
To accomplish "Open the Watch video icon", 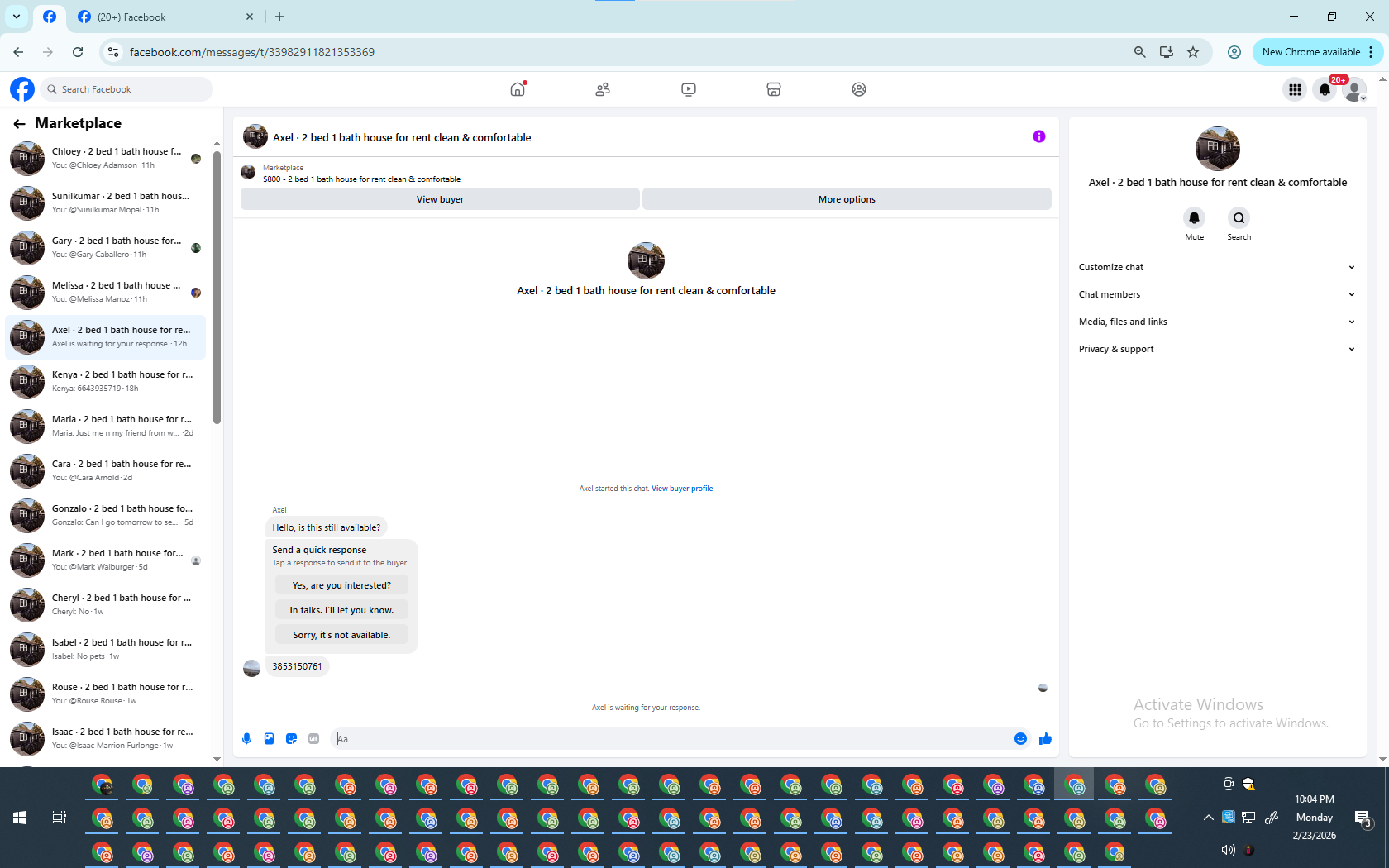I will (x=689, y=89).
